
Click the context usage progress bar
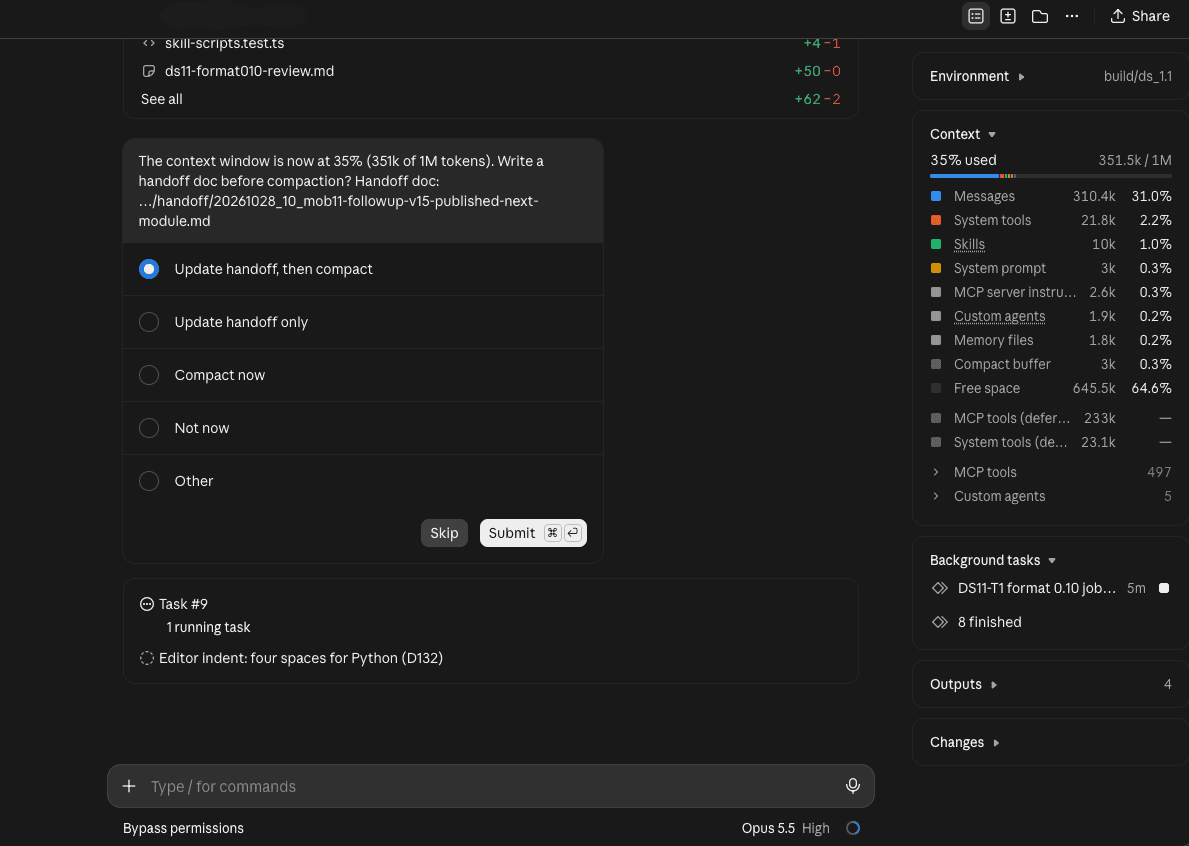point(1050,176)
